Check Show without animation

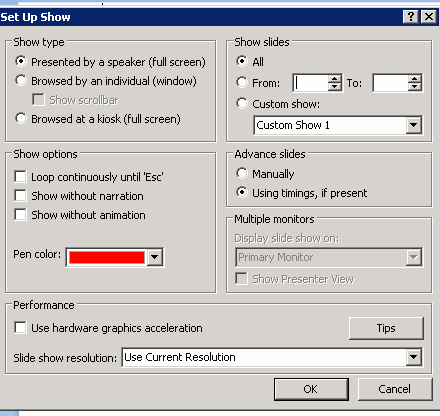pos(20,215)
